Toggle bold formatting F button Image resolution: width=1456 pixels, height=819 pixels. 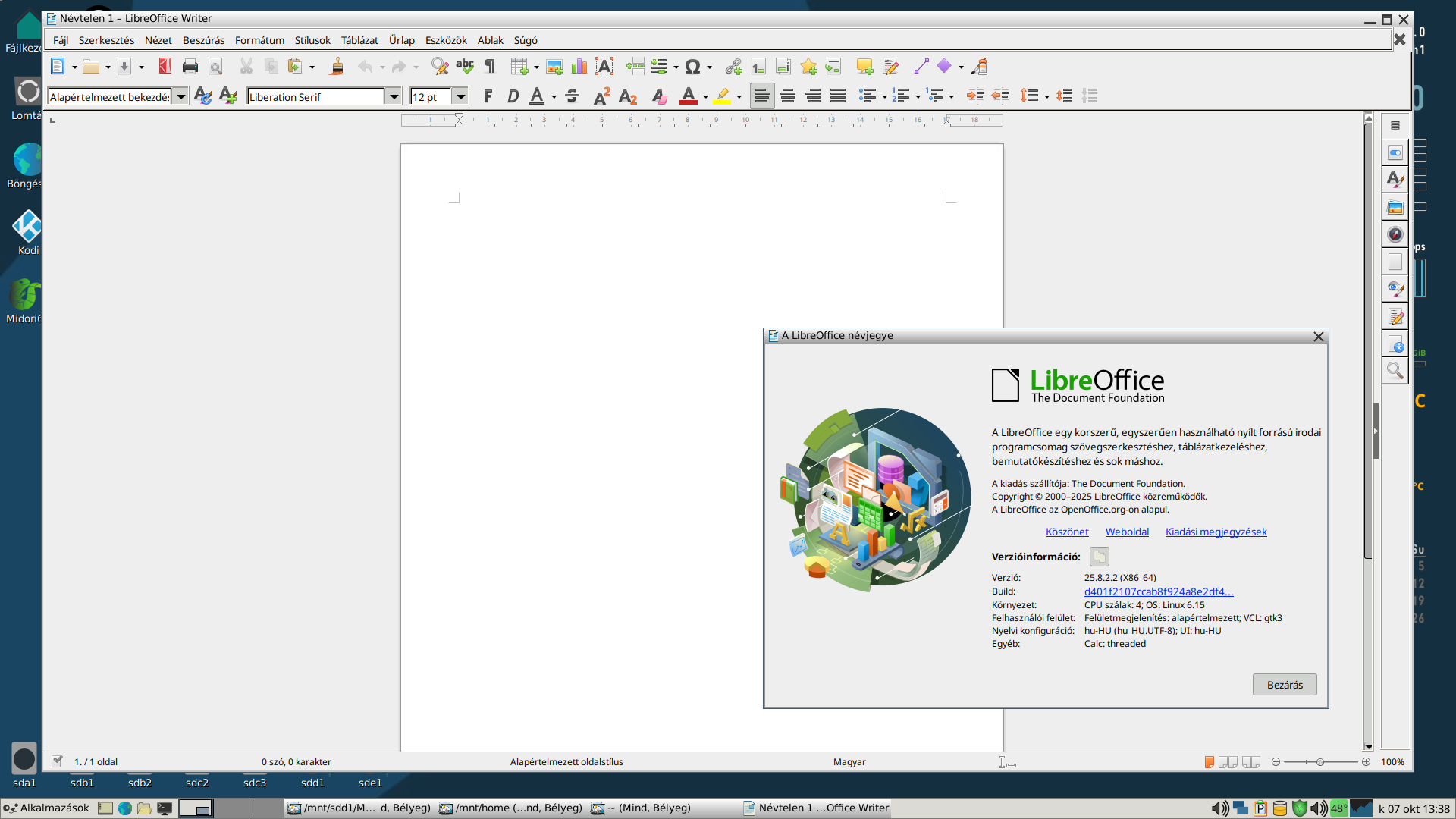tap(488, 96)
